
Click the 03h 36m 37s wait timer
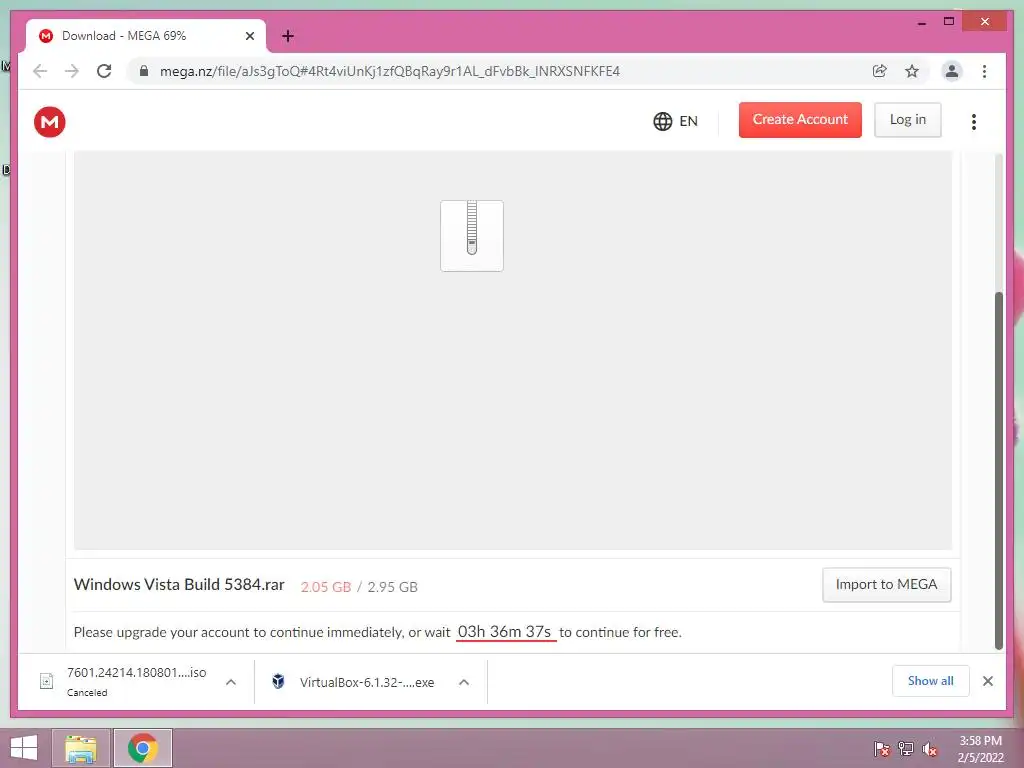click(505, 632)
